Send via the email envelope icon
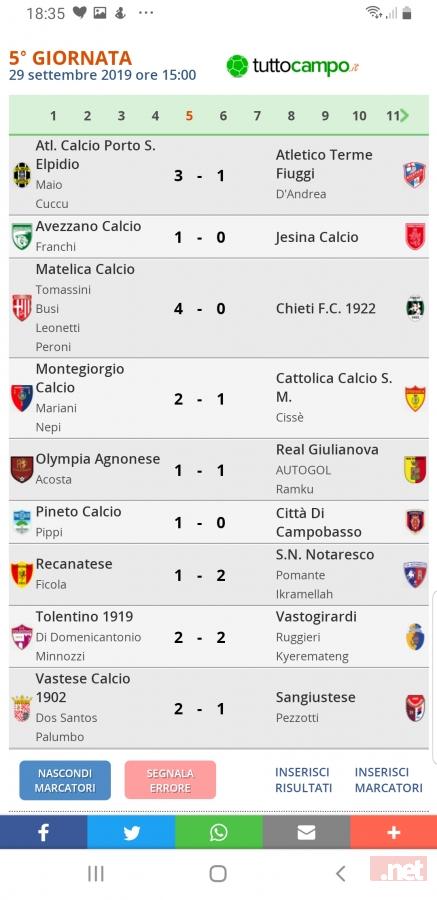 (x=306, y=832)
